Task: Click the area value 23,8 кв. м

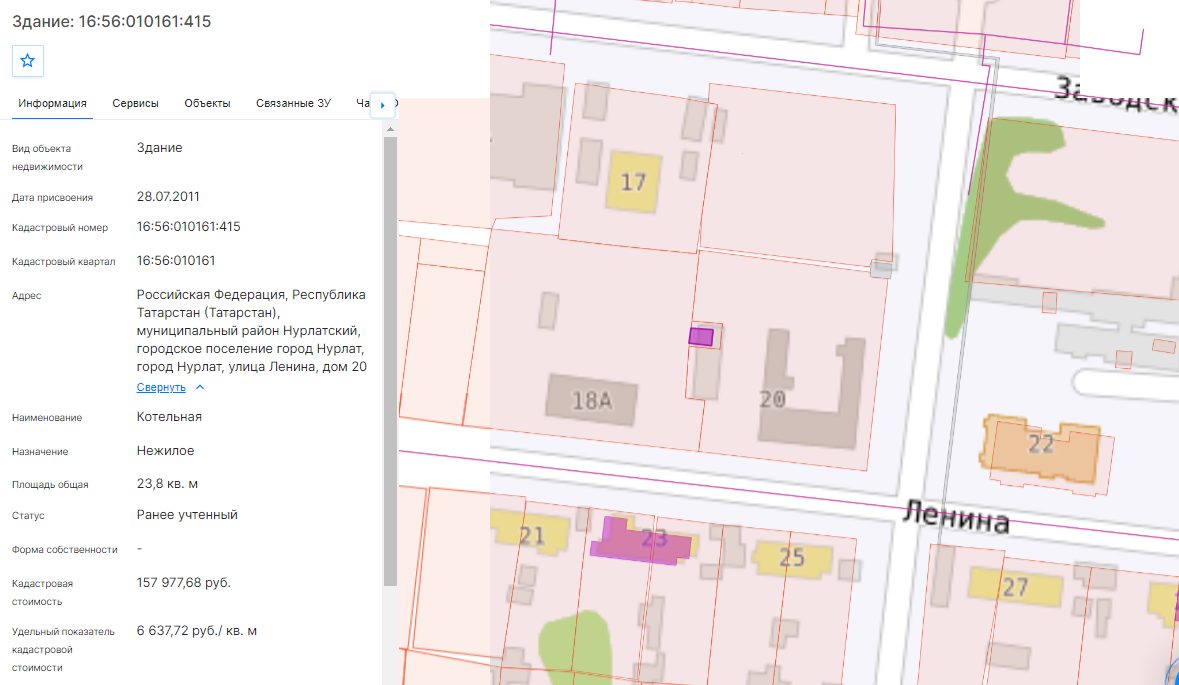Action: coord(168,483)
